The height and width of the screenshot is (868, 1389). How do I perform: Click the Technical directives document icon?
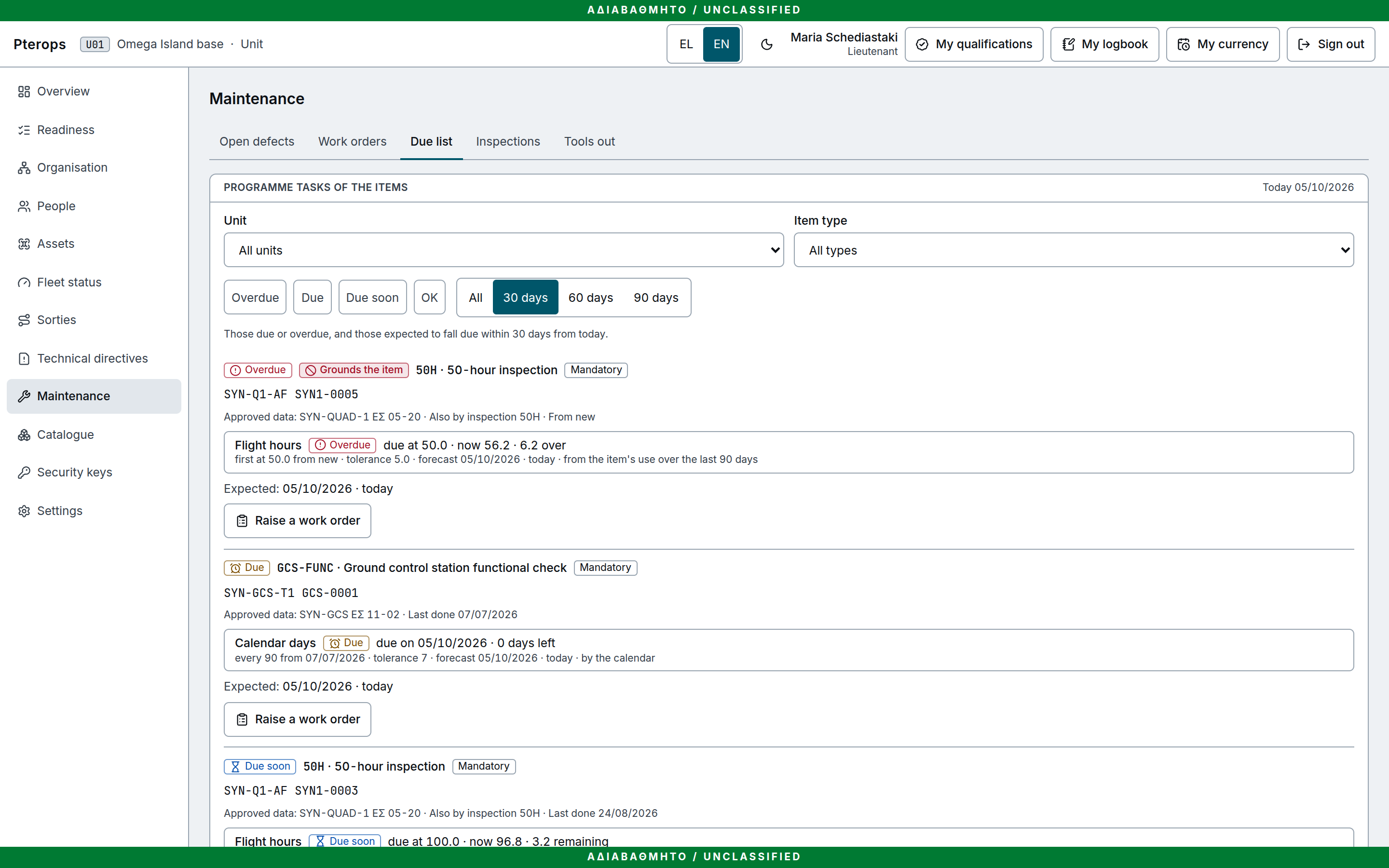pos(24,359)
